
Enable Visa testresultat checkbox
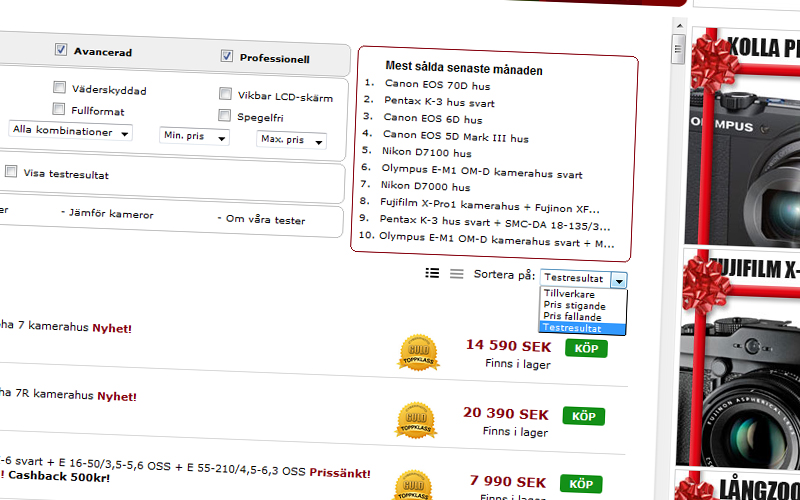click(x=11, y=171)
